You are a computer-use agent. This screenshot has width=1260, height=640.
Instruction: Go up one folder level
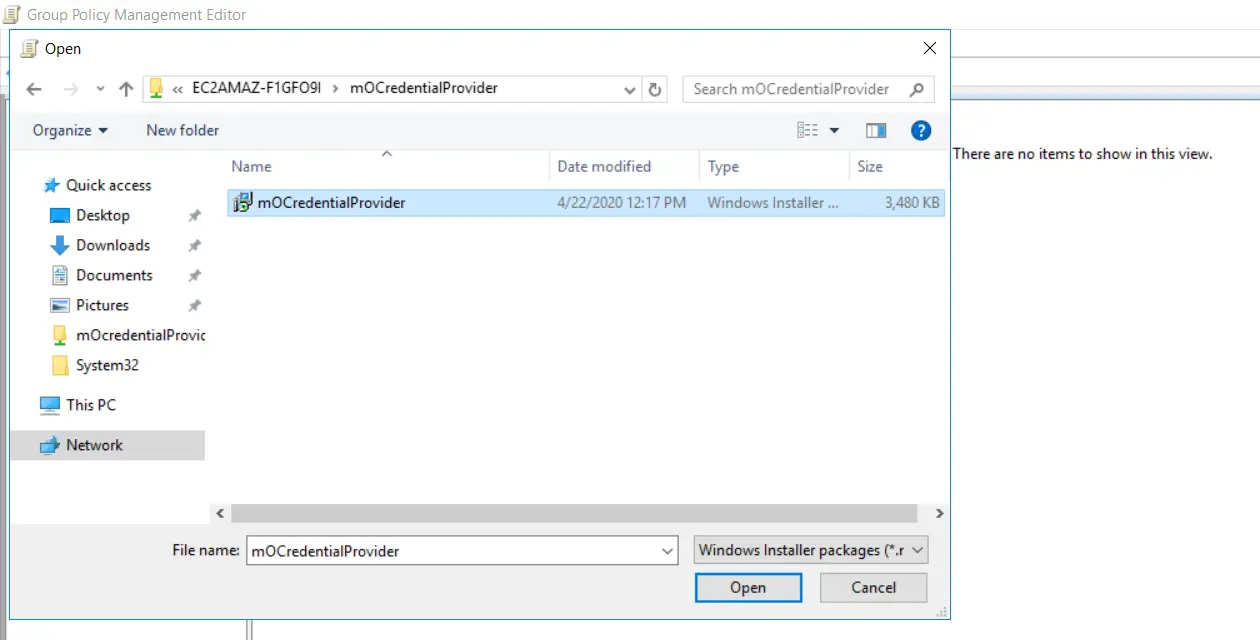(126, 89)
